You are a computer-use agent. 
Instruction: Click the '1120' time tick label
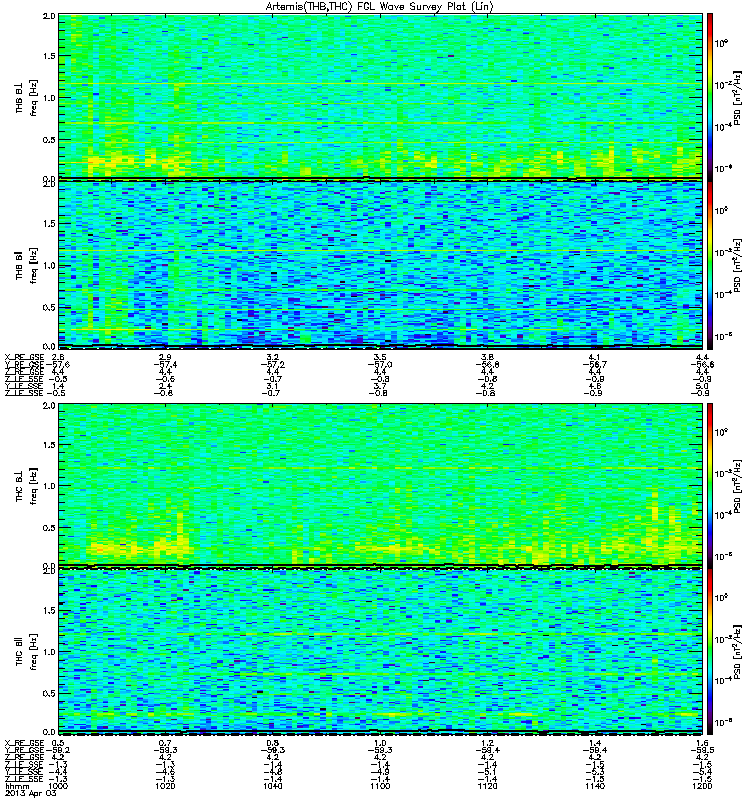tap(487, 786)
